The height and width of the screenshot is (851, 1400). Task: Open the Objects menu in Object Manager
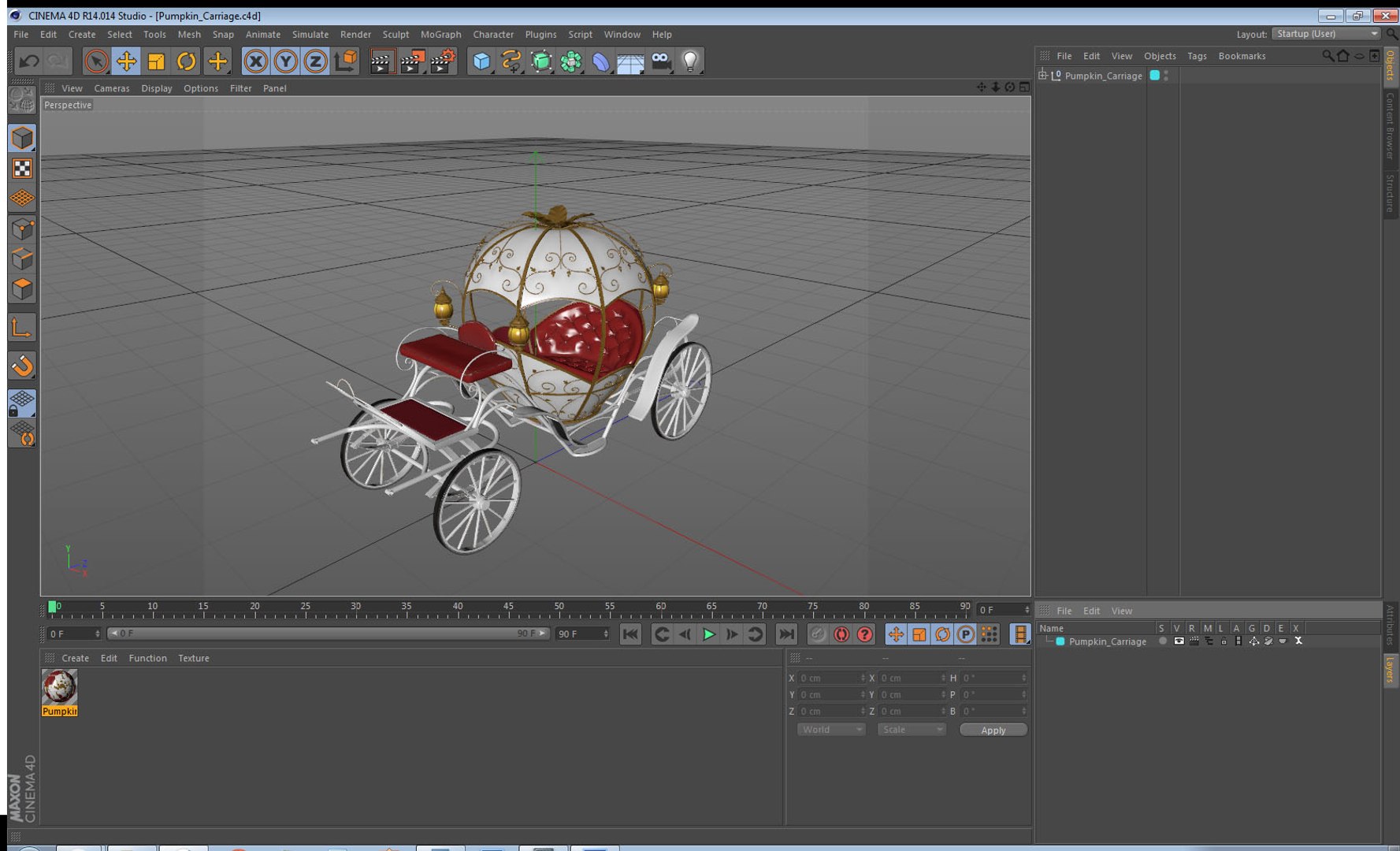(x=1160, y=56)
